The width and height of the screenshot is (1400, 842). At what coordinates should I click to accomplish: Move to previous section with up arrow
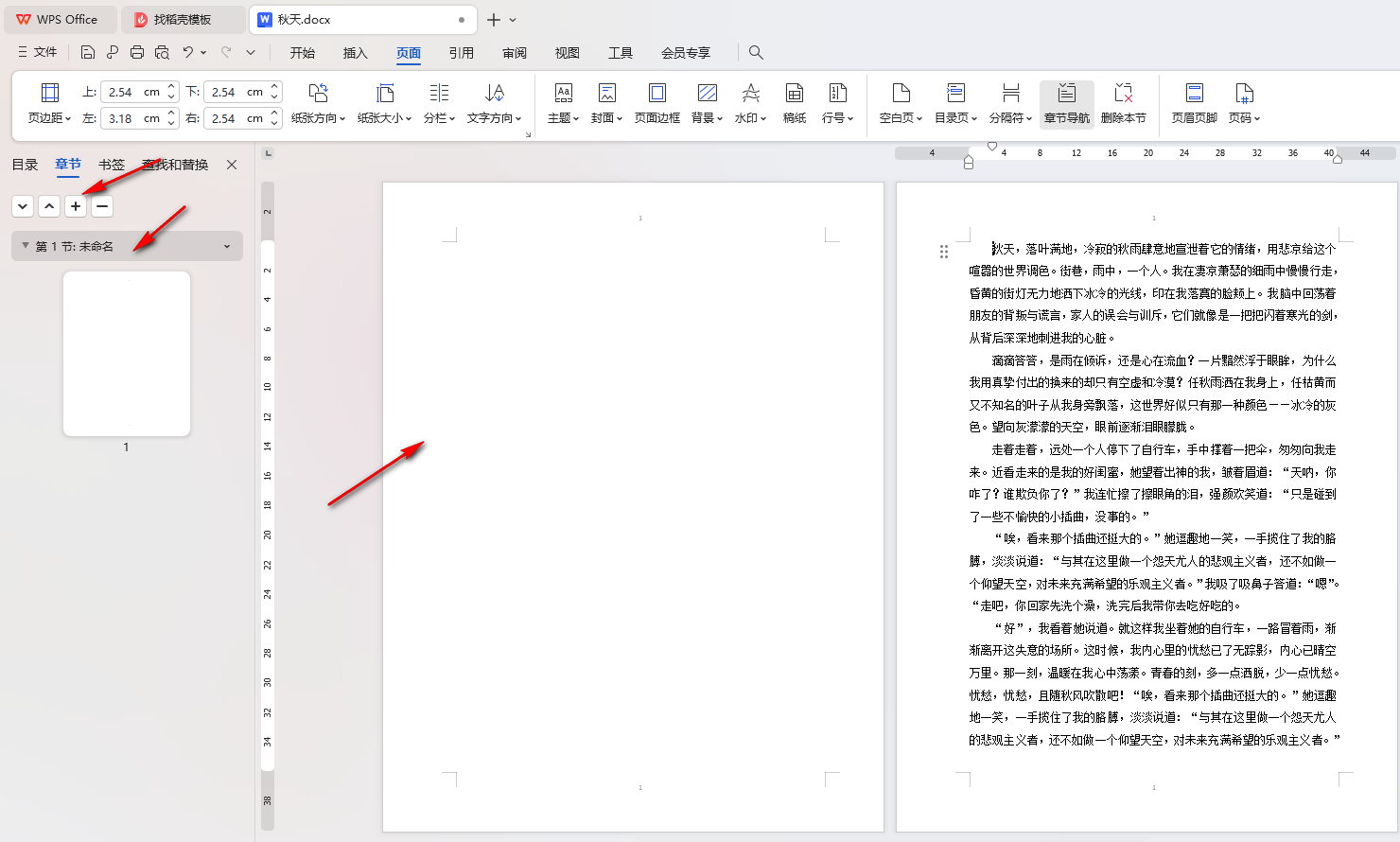pos(50,205)
